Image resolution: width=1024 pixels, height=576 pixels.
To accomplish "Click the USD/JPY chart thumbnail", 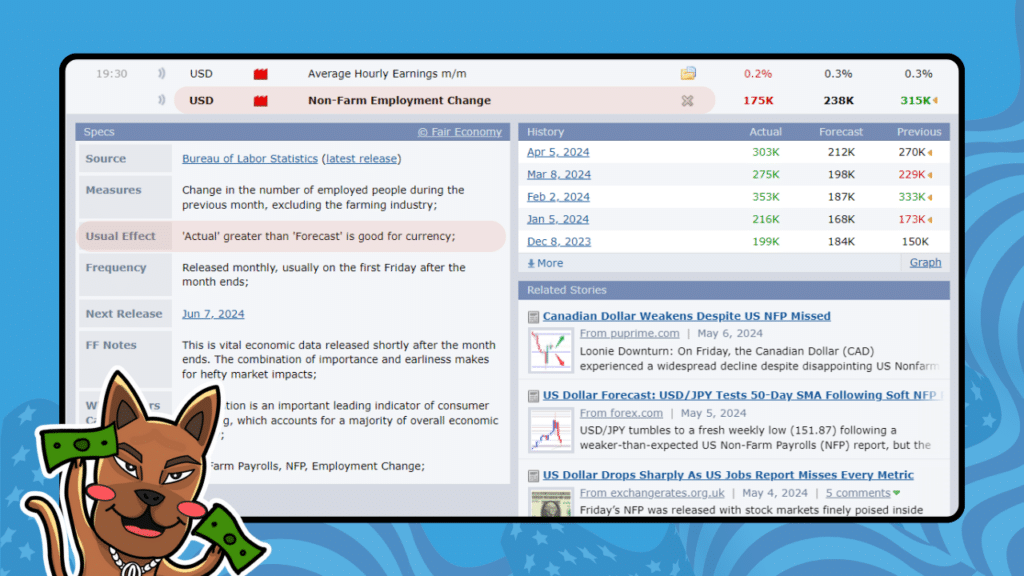I will [550, 430].
